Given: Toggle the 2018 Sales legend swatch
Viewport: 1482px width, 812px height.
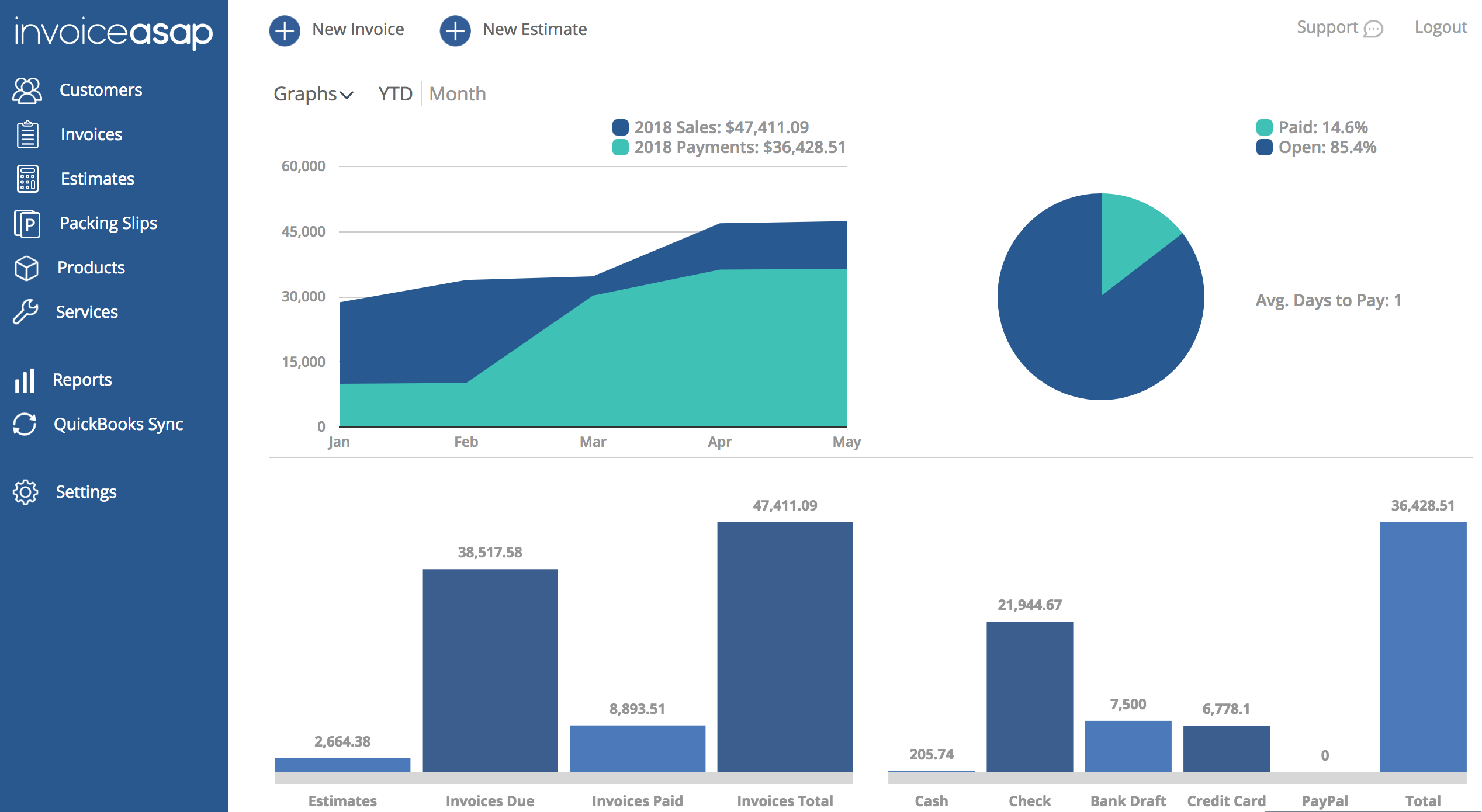Looking at the screenshot, I should pyautogui.click(x=620, y=127).
